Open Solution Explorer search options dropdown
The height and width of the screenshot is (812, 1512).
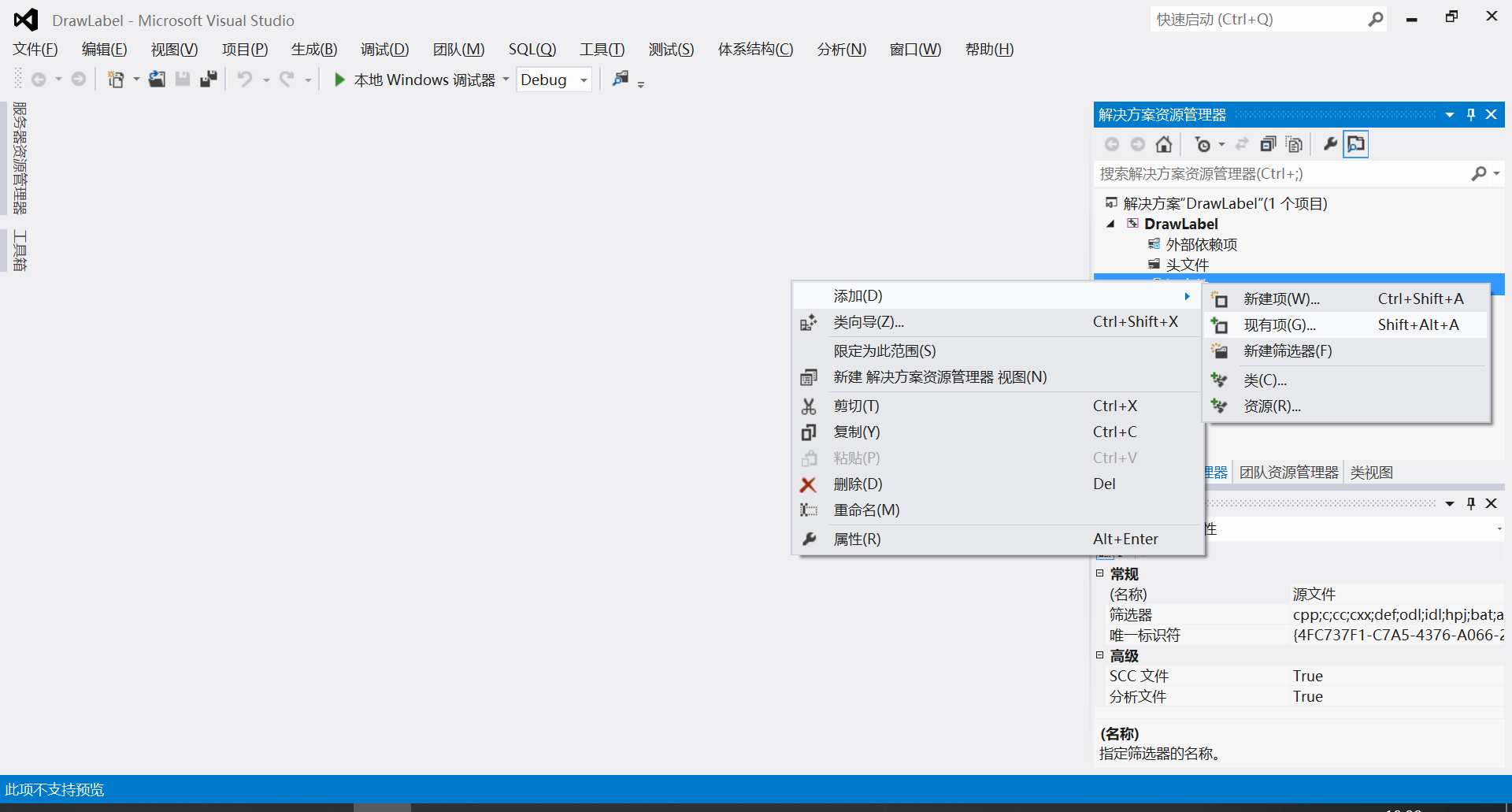click(x=1496, y=173)
